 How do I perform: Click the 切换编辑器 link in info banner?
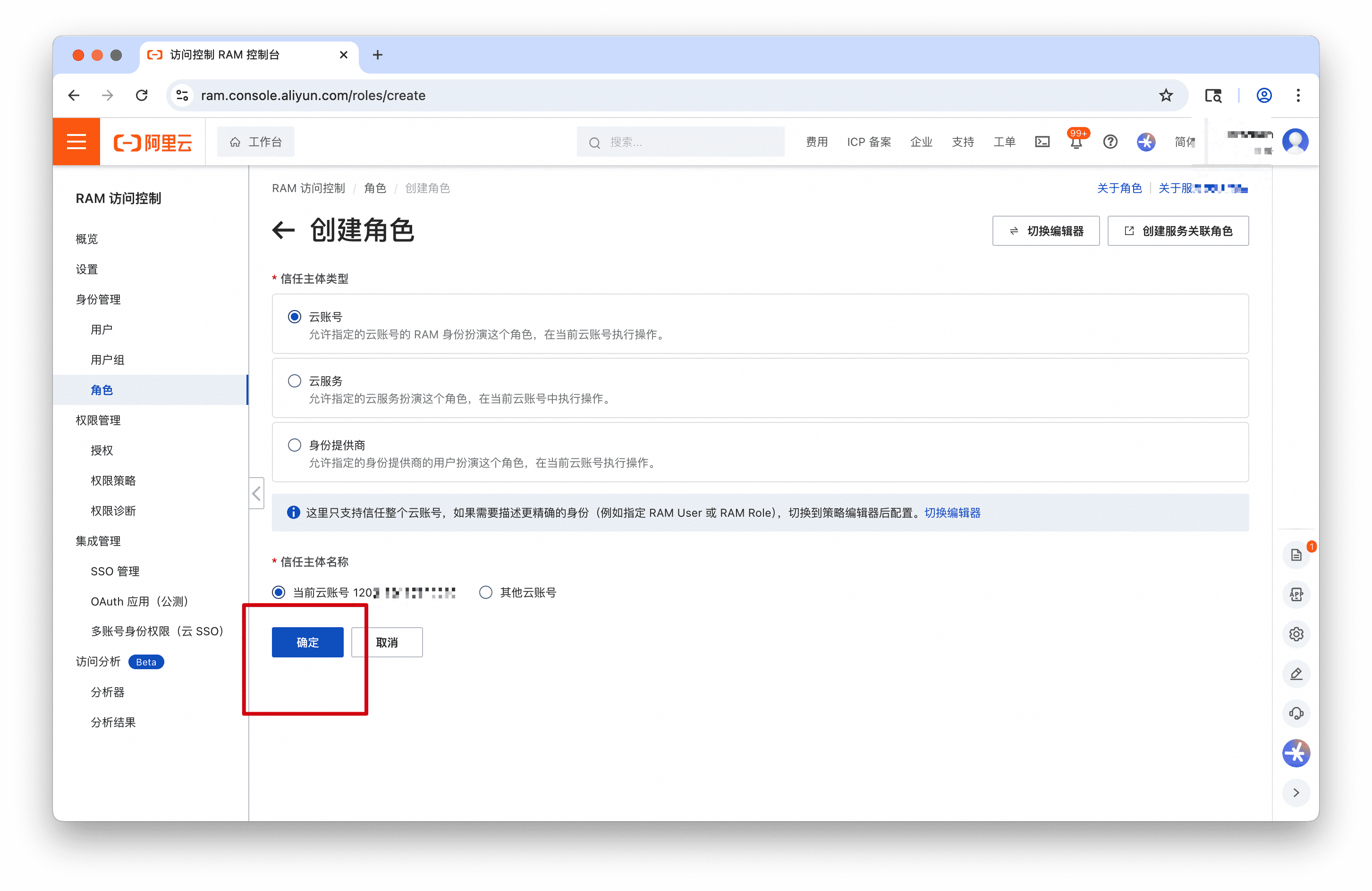tap(952, 513)
